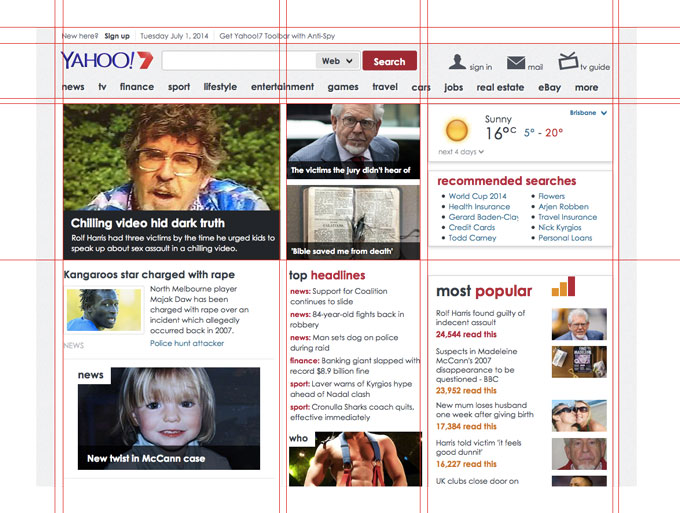Open UK clubs close door on story
This screenshot has height=513, width=680.
pos(477,481)
